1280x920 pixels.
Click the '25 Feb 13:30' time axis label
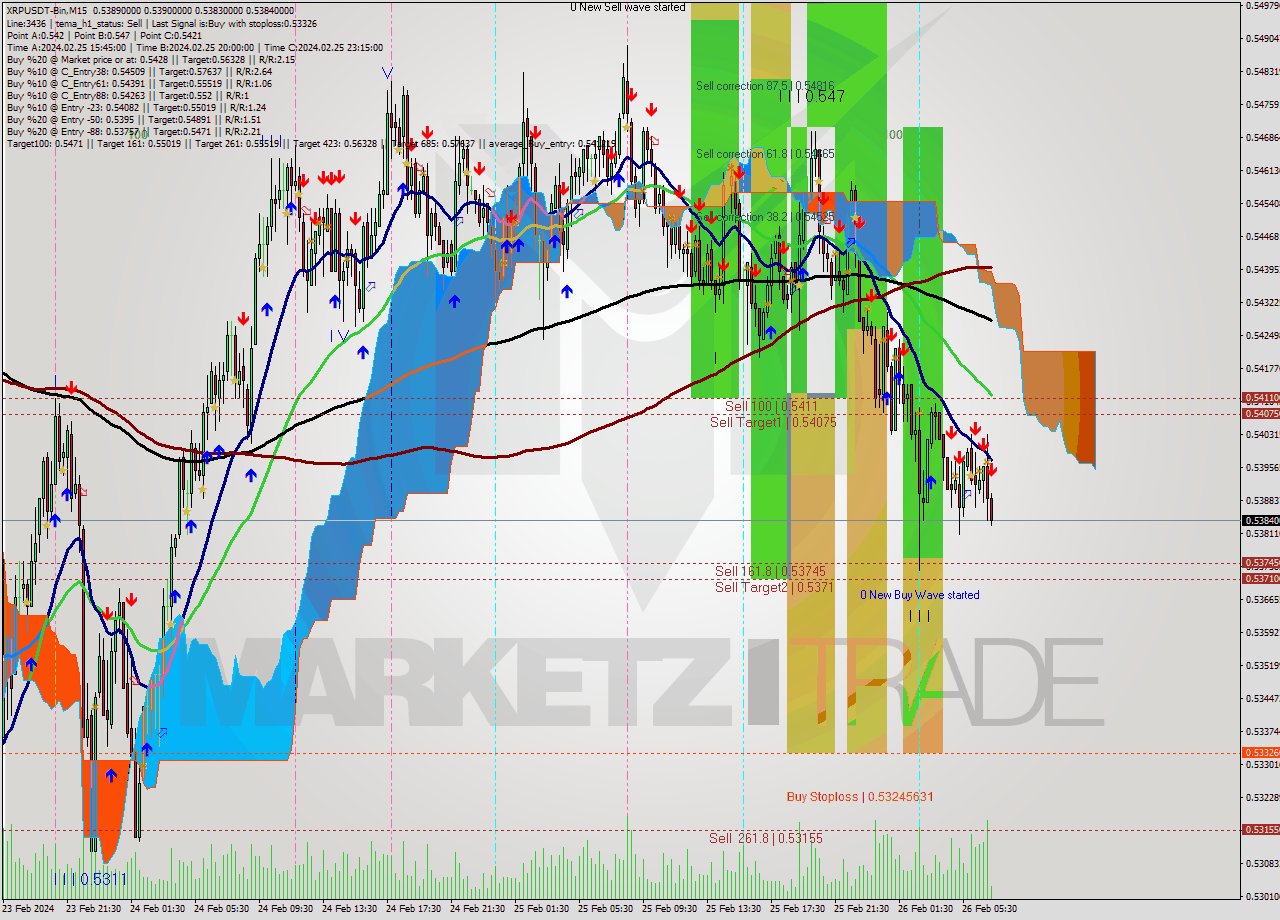pos(735,909)
